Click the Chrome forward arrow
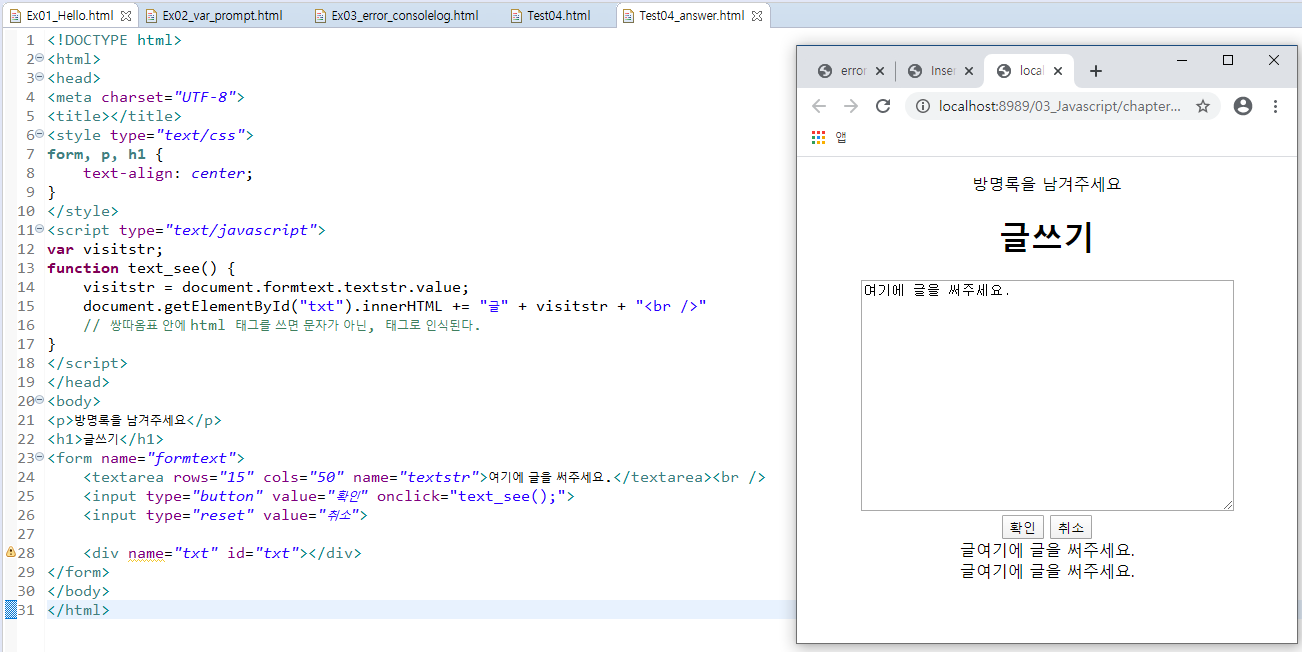The image size is (1302, 652). point(851,106)
